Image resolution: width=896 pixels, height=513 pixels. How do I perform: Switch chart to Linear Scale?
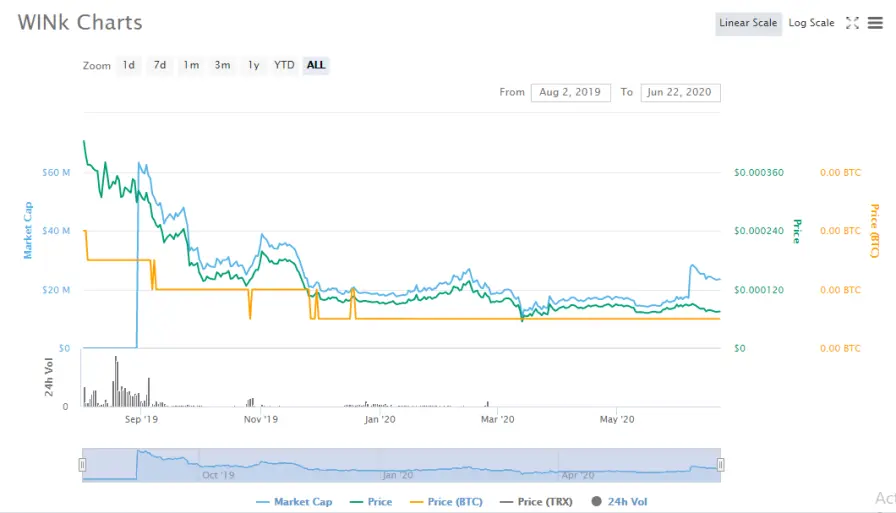(x=748, y=23)
